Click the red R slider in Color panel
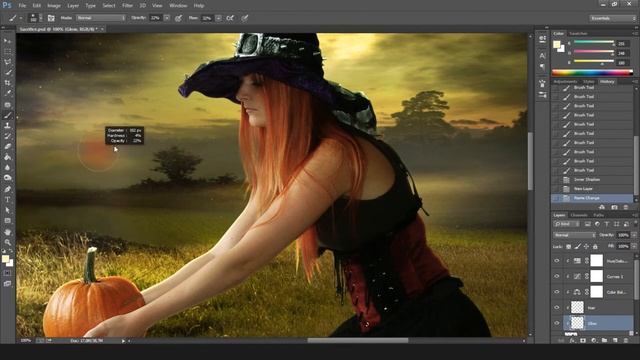Viewport: 640px width, 360px height. [x=594, y=42]
